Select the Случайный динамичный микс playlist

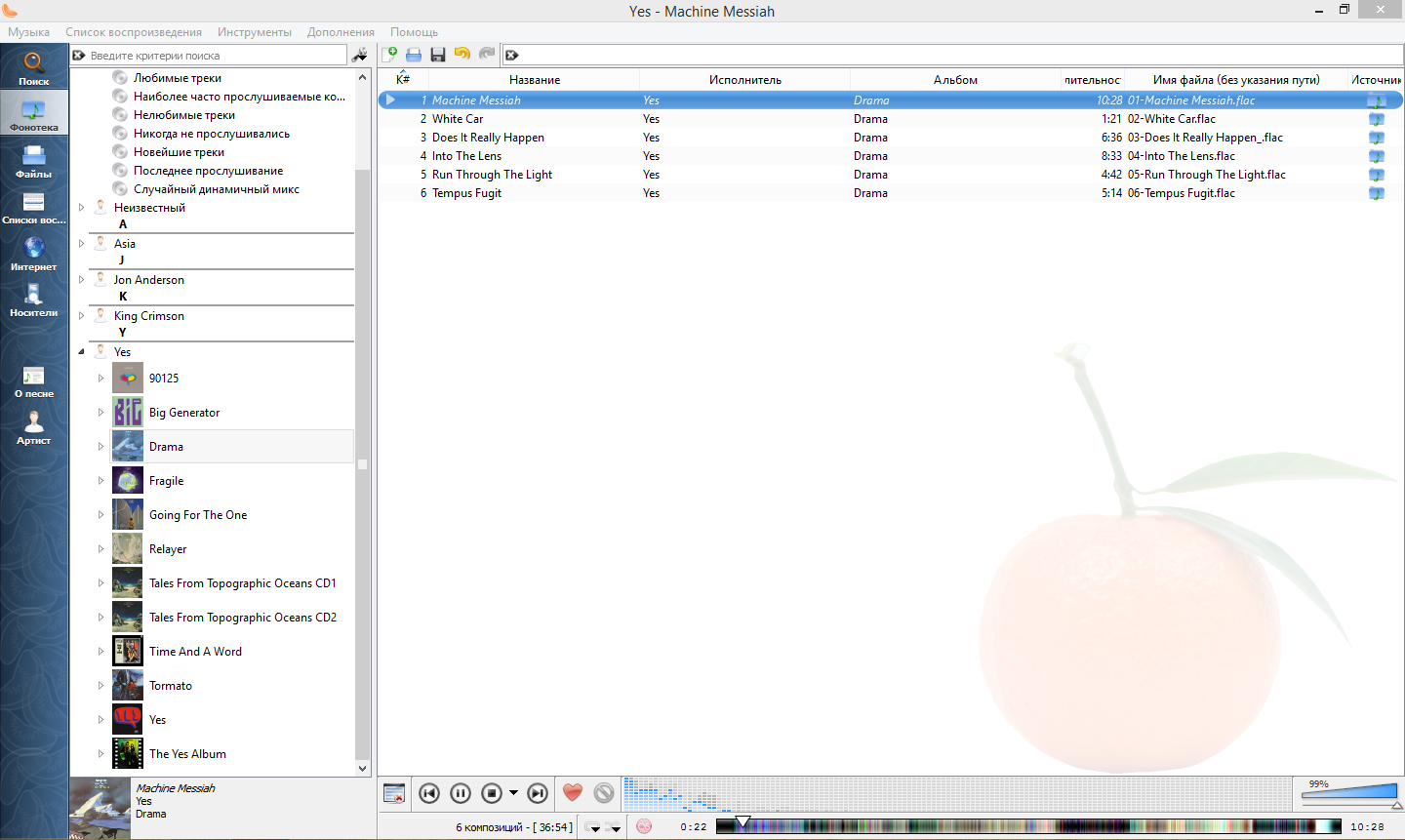(x=217, y=189)
